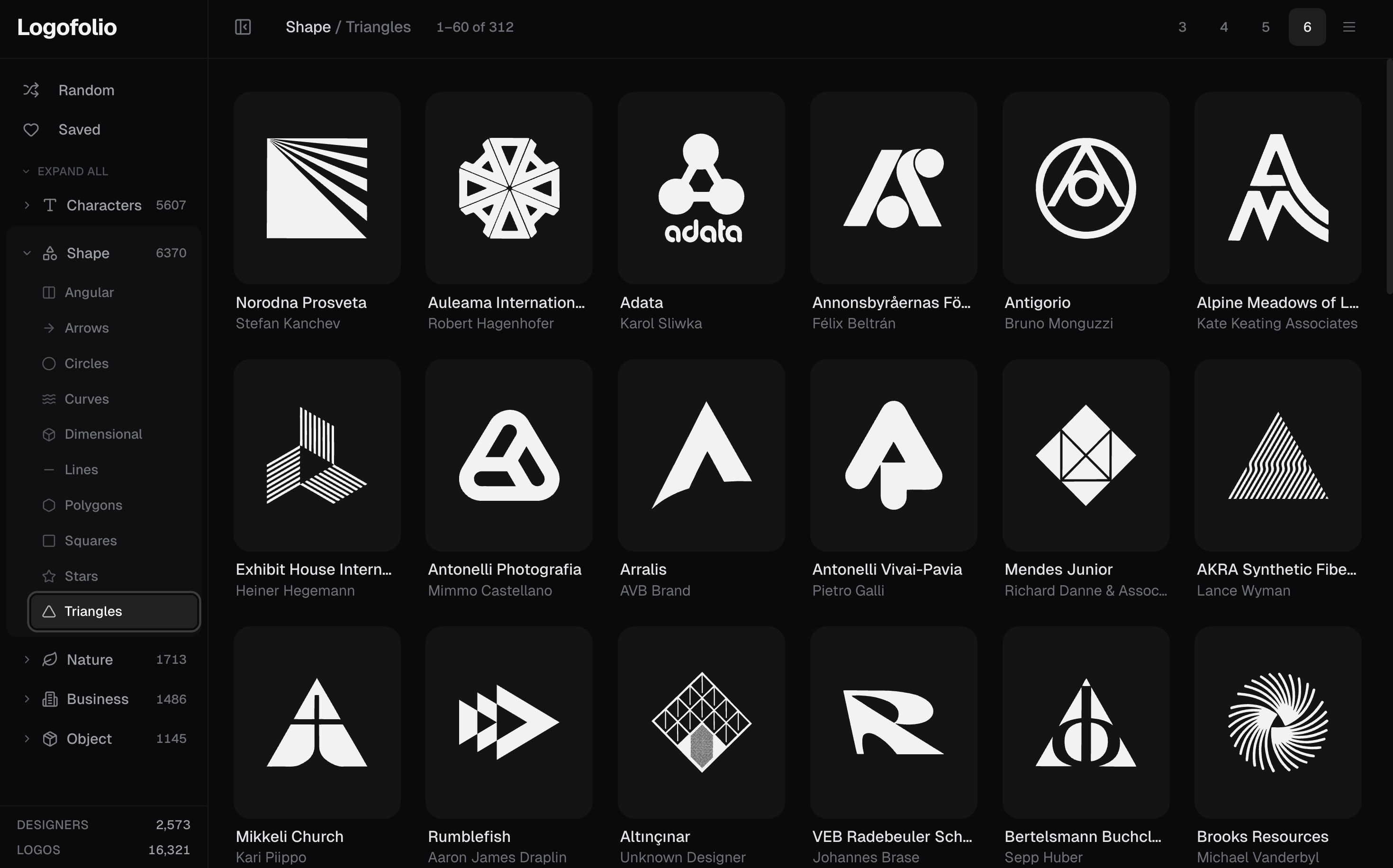
Task: Open the Adata logo thumbnail
Action: 701,188
